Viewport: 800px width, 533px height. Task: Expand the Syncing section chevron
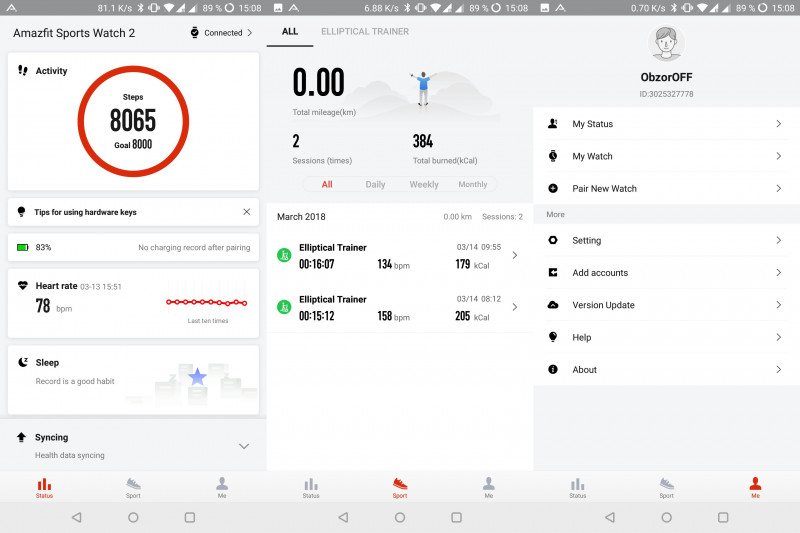tap(243, 446)
